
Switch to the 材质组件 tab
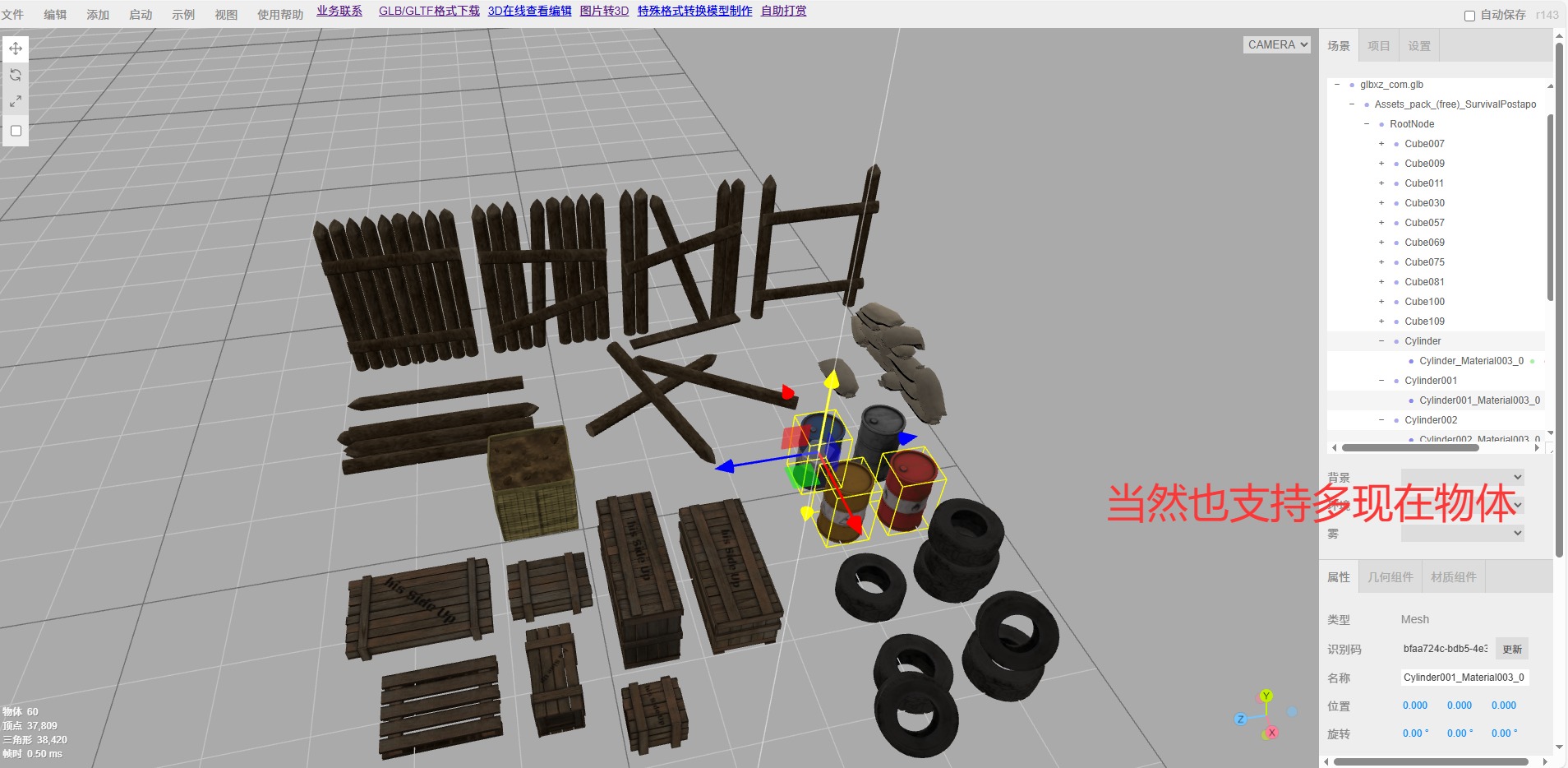1453,577
